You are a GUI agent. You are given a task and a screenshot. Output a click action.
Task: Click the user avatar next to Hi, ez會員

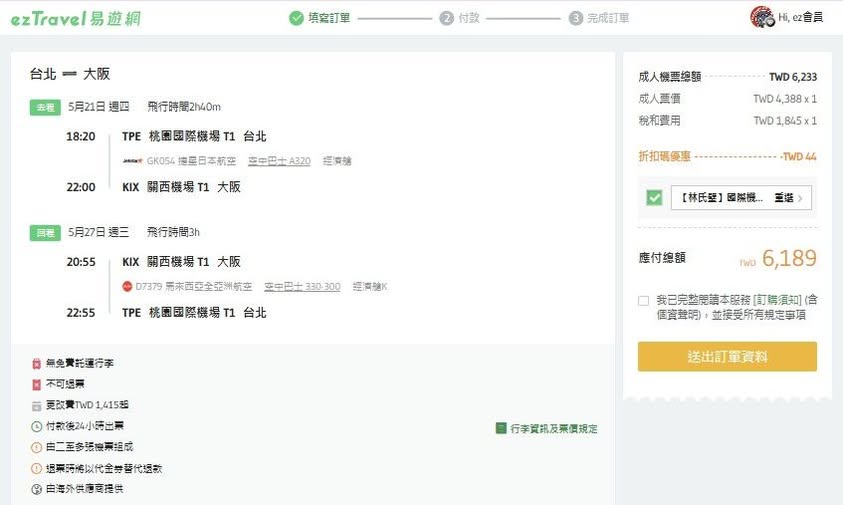pyautogui.click(x=762, y=17)
